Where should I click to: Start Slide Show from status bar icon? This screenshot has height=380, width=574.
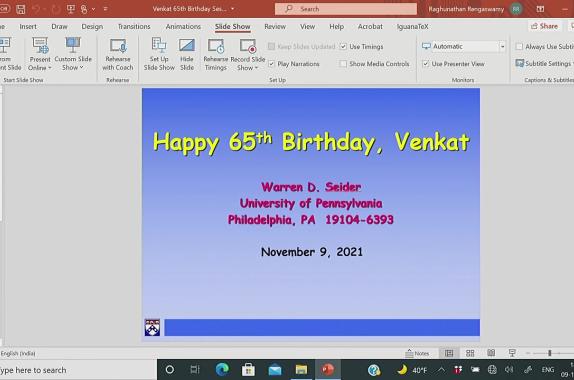click(x=512, y=353)
